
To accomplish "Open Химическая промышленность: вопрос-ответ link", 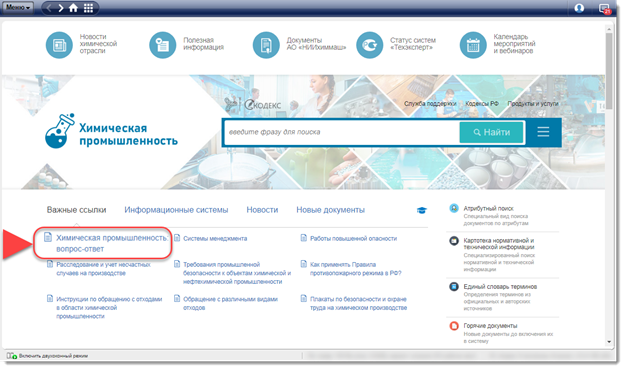I will [x=111, y=243].
